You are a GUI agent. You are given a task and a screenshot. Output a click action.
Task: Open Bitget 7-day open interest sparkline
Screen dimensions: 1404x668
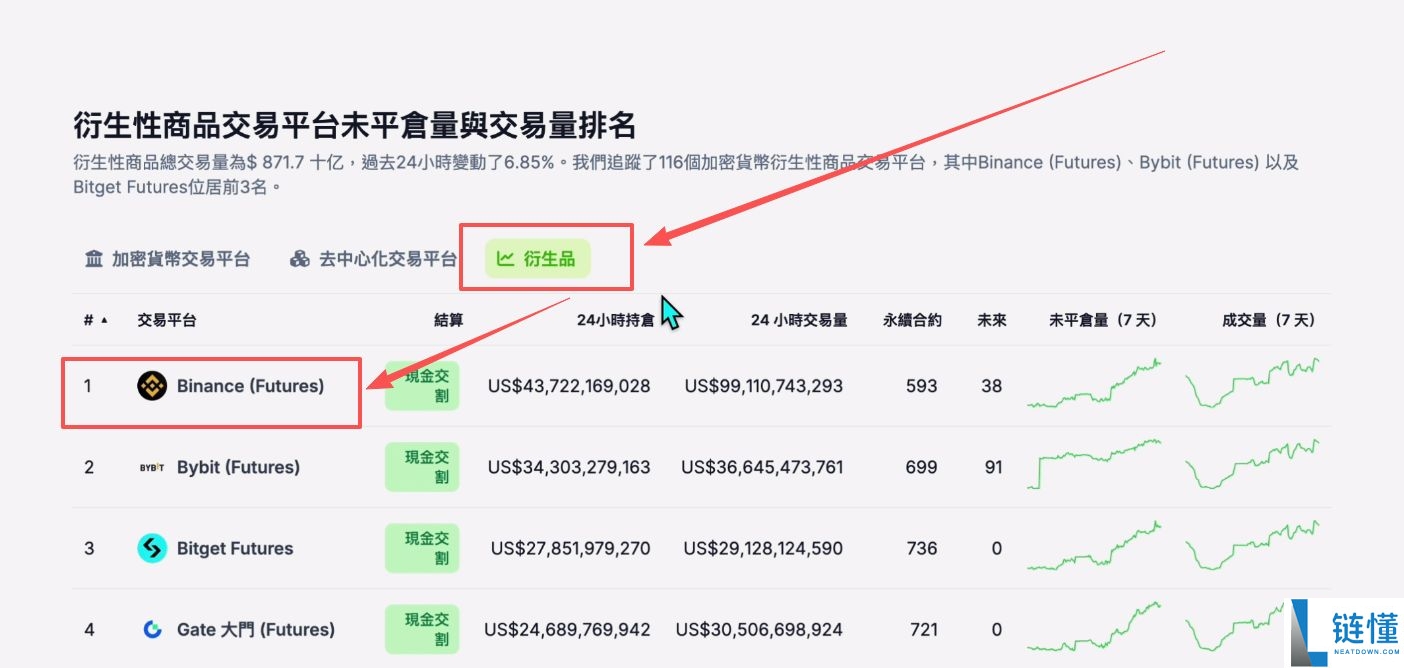tap(1095, 546)
